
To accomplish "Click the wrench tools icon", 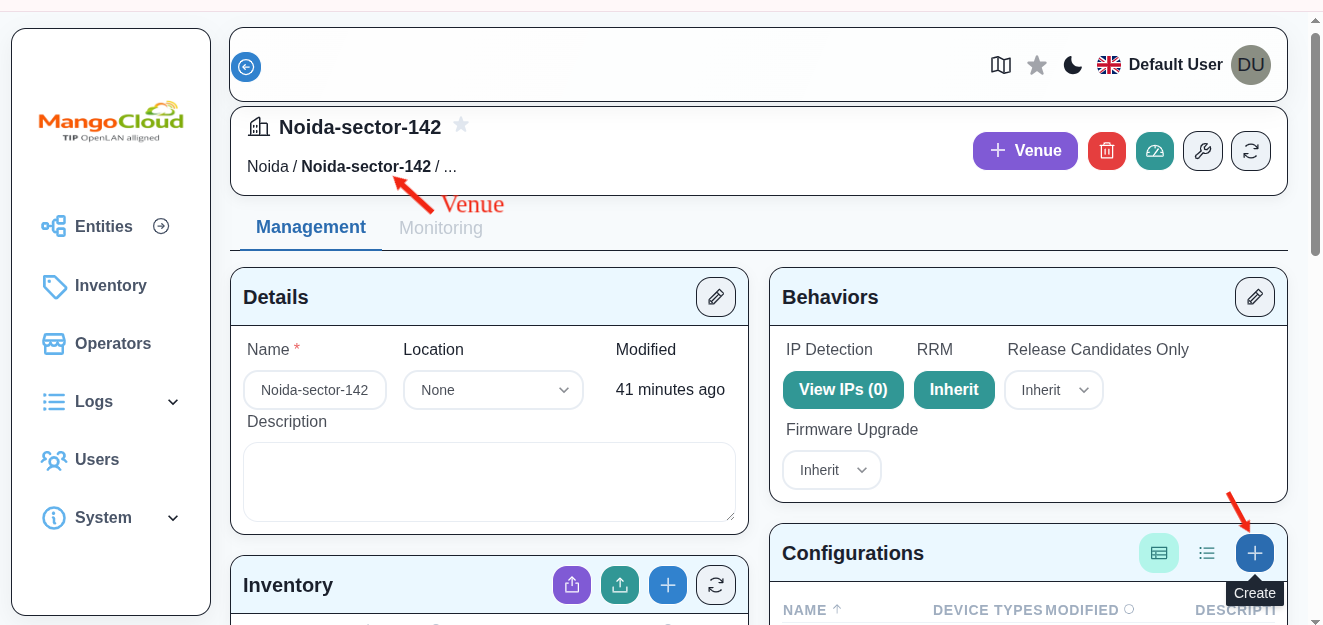I will 1203,150.
